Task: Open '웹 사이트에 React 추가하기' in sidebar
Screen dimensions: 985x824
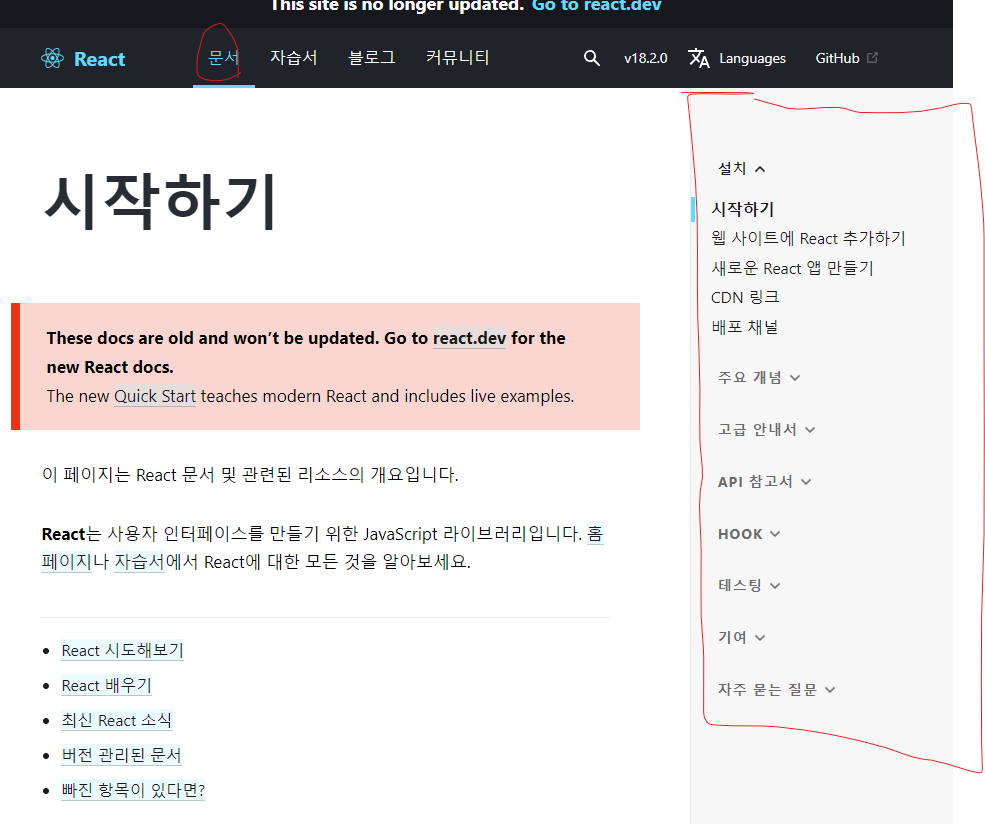Action: point(808,239)
